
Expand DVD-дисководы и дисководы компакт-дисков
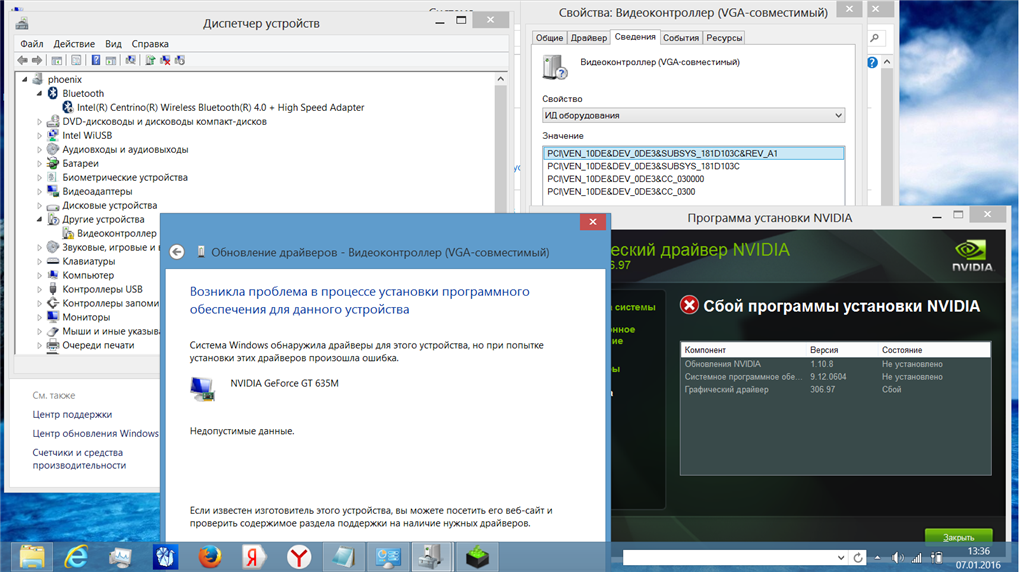39,121
